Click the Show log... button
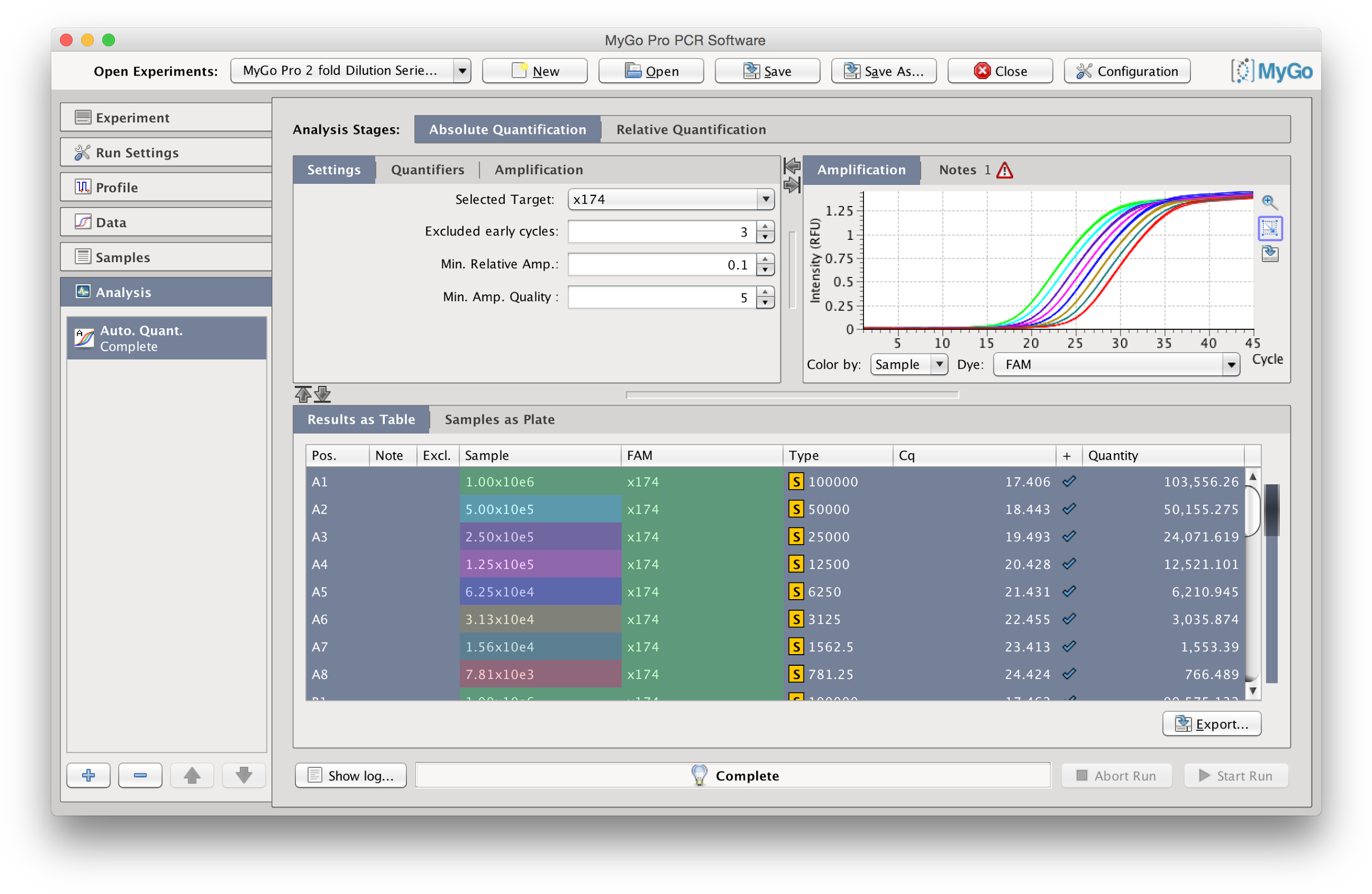1372x894 pixels. (x=350, y=775)
